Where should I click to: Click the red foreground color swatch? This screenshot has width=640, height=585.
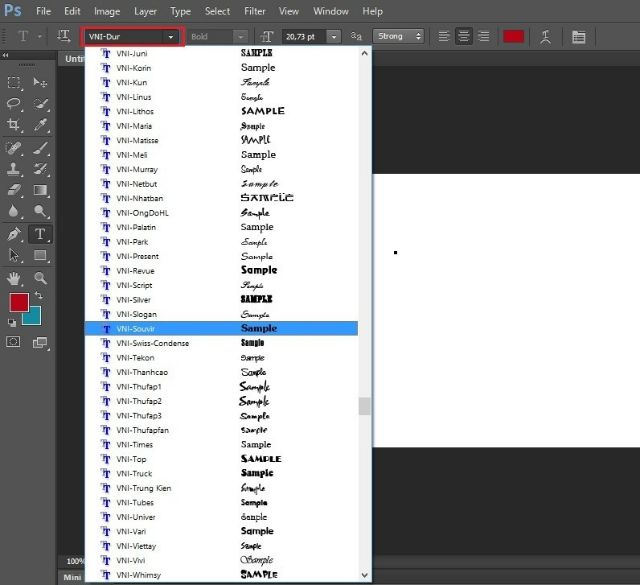click(x=19, y=302)
